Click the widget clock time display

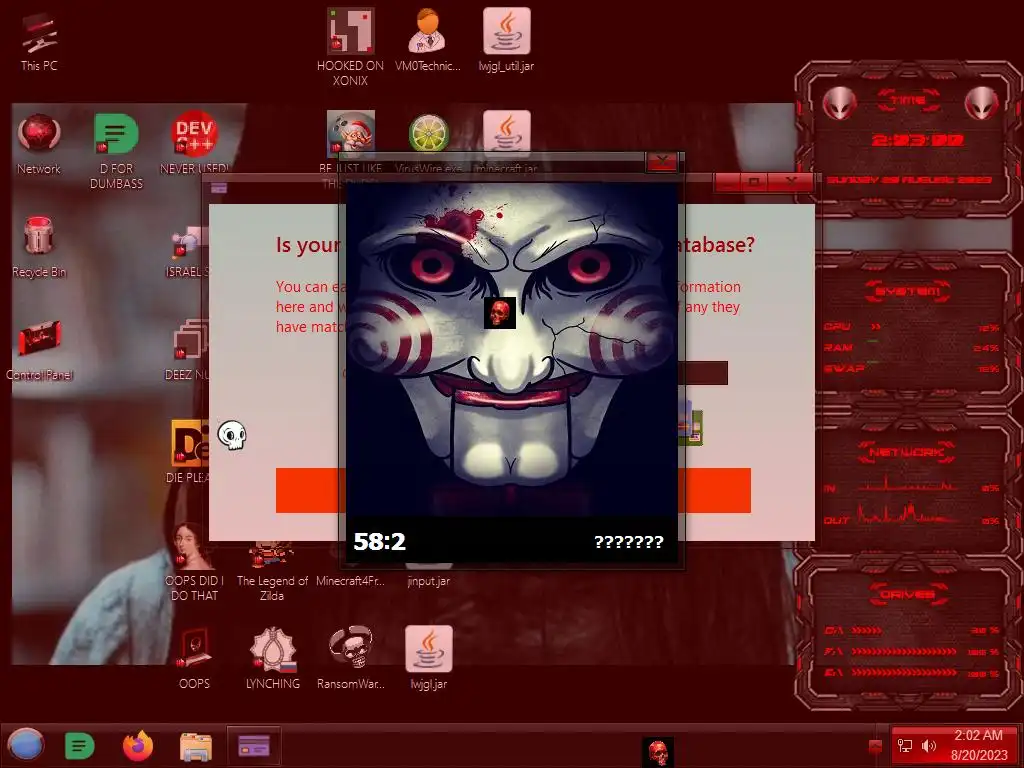[x=918, y=140]
